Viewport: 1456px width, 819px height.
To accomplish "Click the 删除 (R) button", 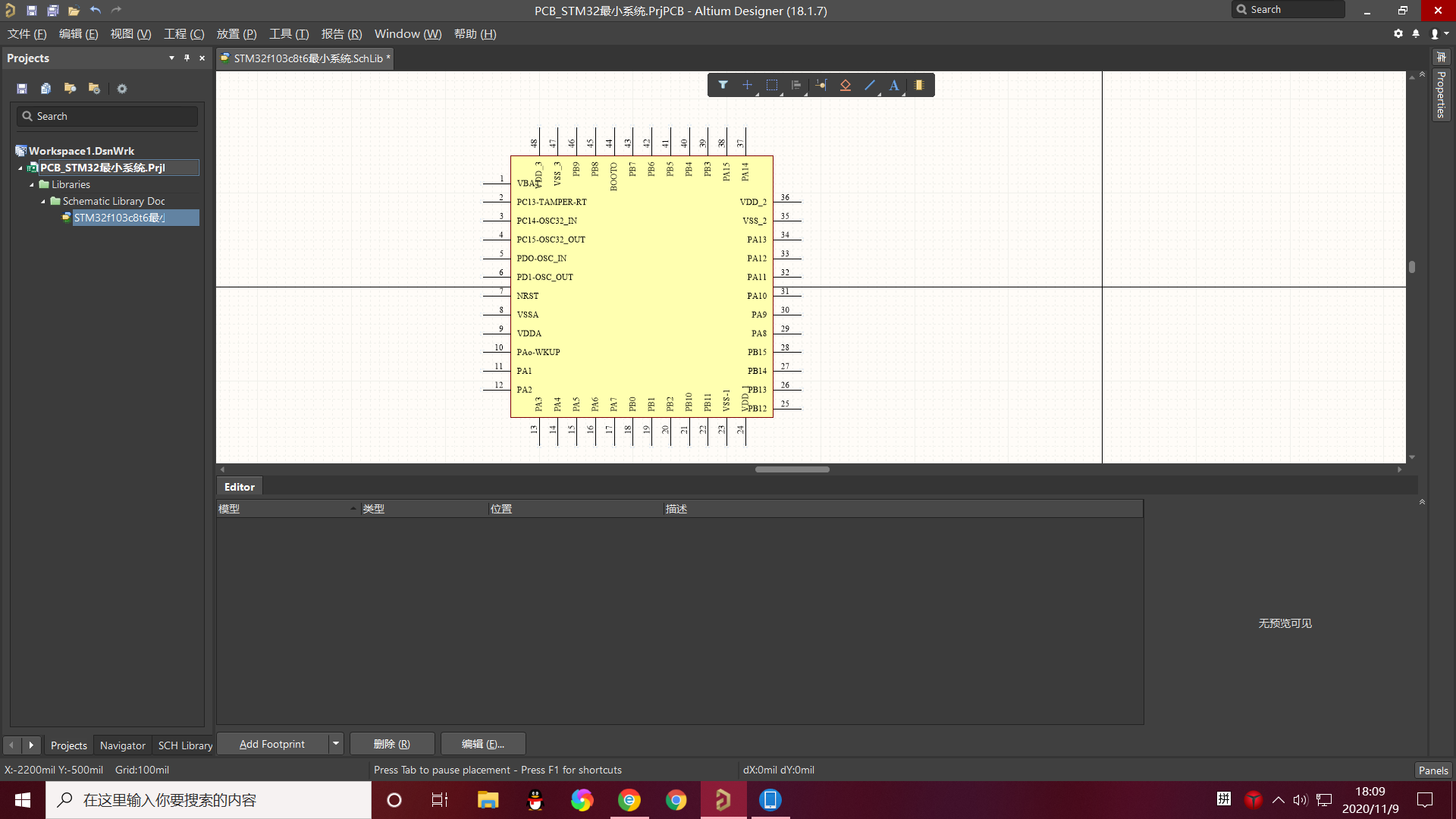I will coord(391,744).
